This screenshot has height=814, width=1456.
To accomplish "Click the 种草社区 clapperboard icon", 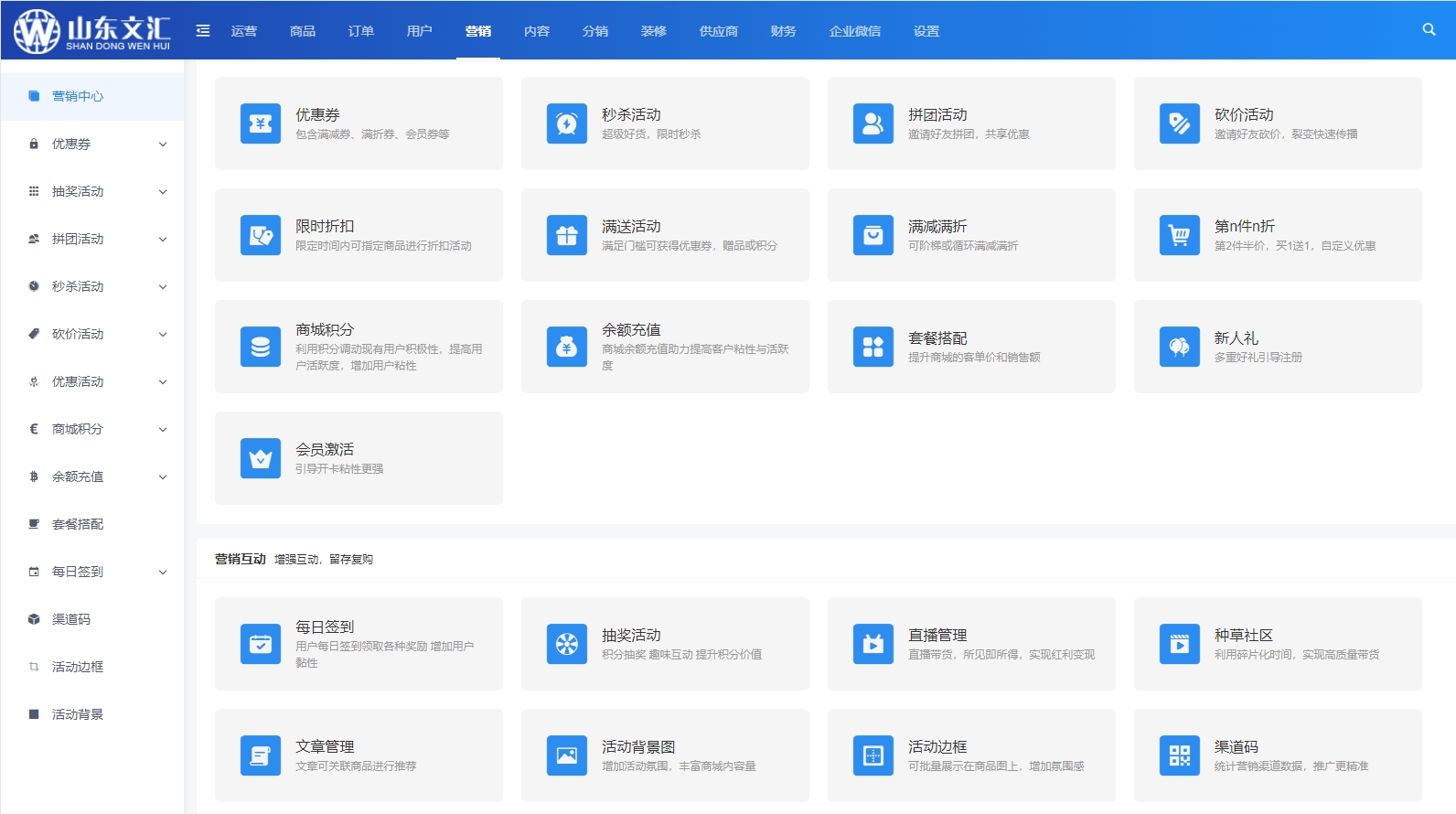I will [1180, 644].
